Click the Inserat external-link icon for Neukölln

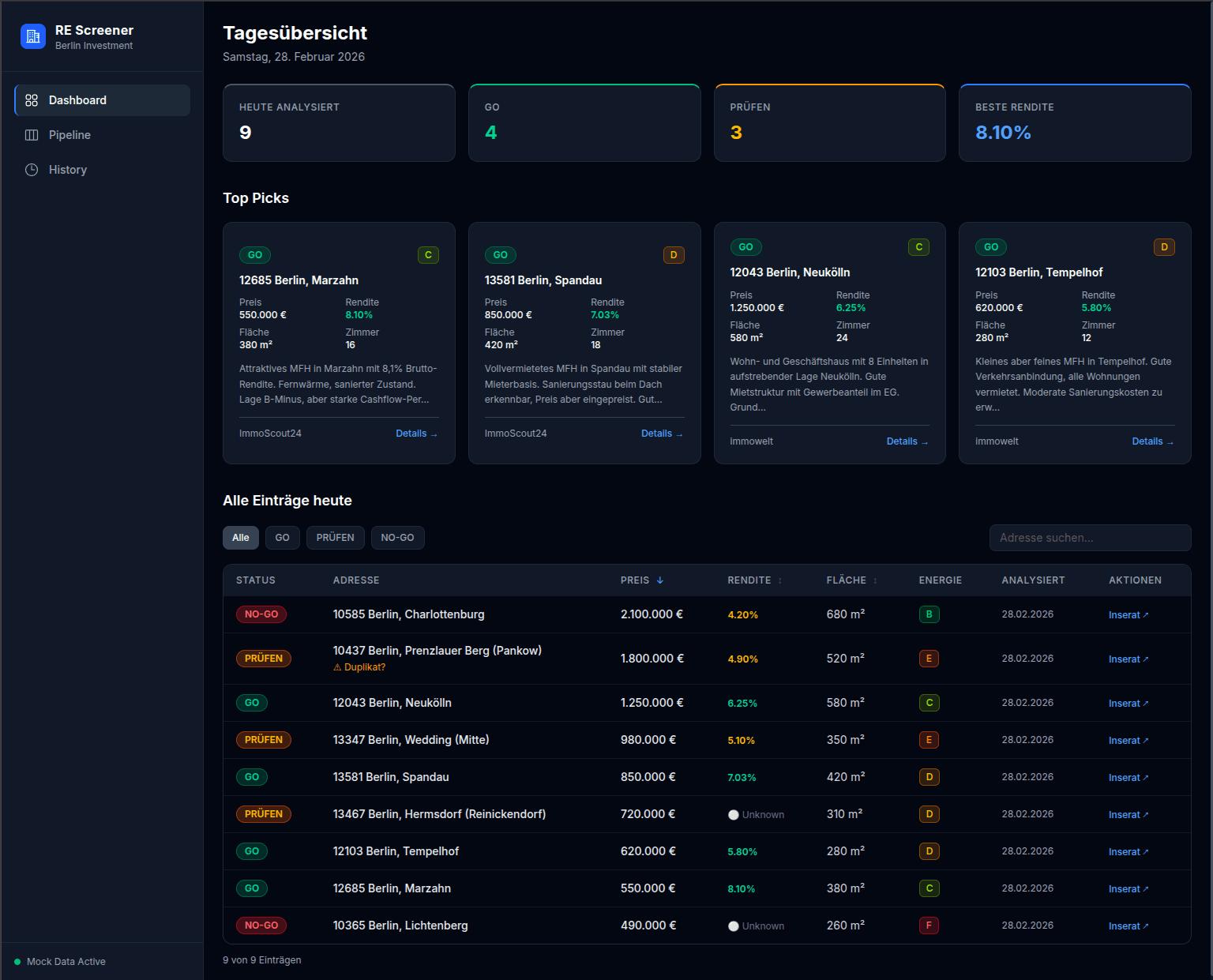coord(1146,703)
